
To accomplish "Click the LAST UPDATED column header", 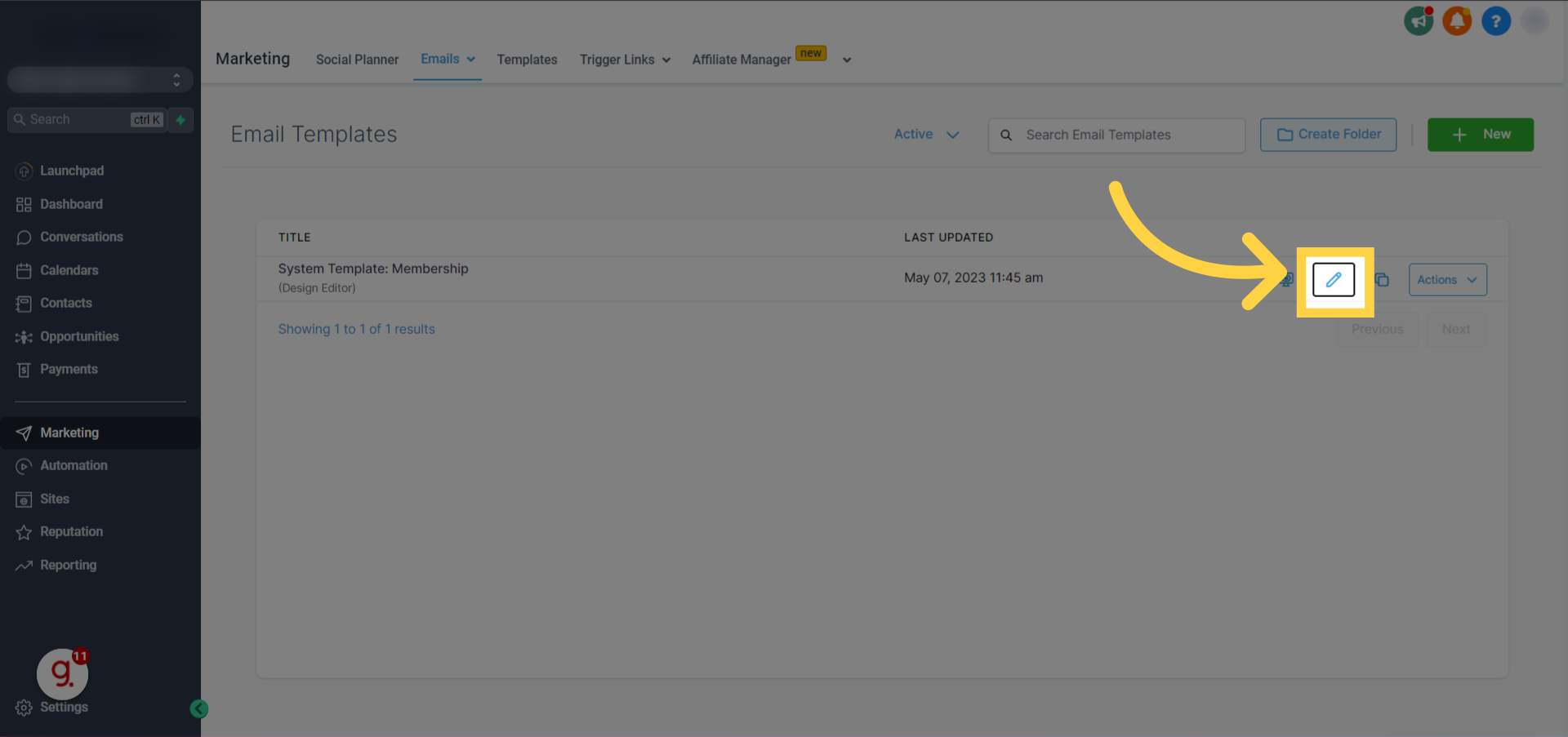I will coord(948,238).
